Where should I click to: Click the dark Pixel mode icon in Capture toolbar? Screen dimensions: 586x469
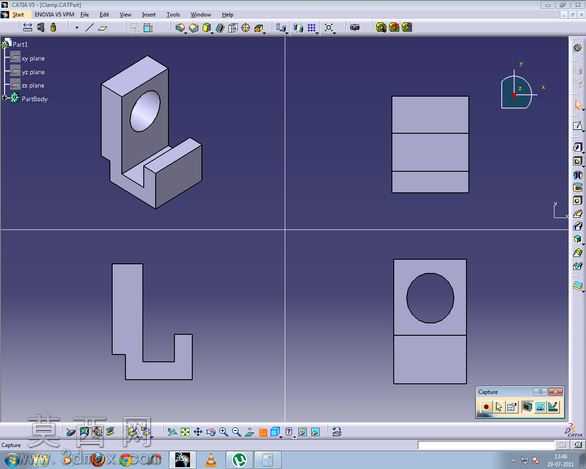(527, 407)
